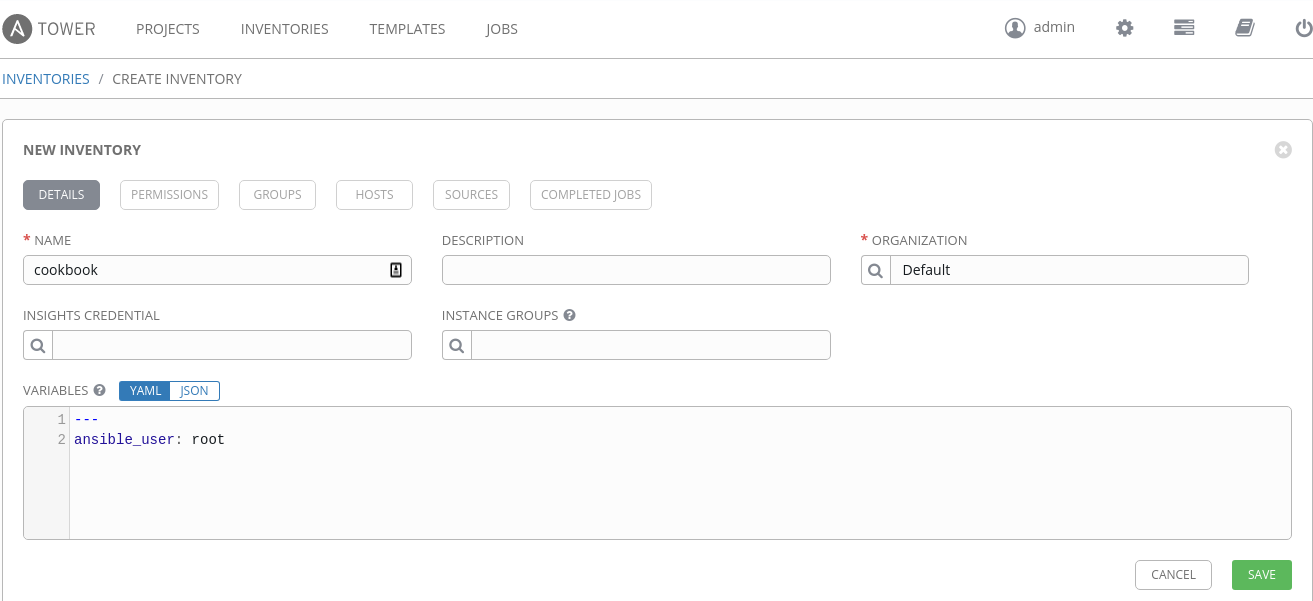Click the Inventories breadcrumb link
1313x601 pixels.
(46, 79)
